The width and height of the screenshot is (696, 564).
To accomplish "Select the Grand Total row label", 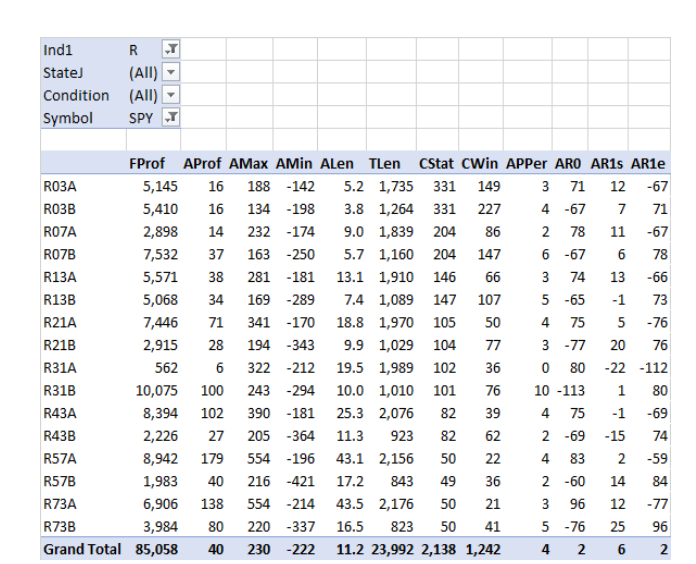I will (82, 549).
